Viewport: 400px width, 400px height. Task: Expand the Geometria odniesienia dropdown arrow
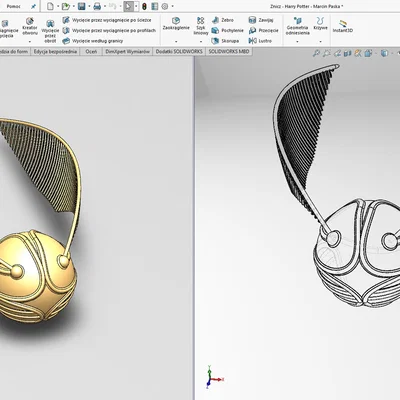tap(297, 42)
